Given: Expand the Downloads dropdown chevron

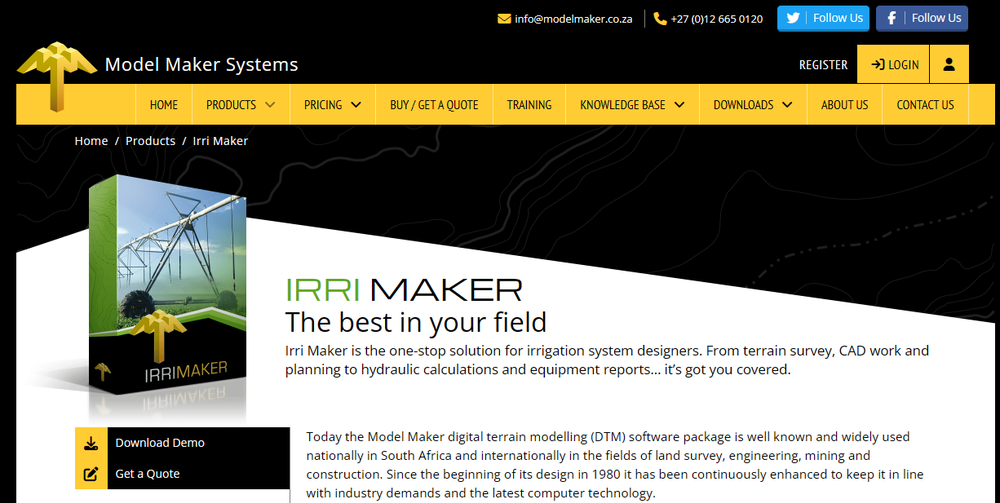Looking at the screenshot, I should coord(787,105).
